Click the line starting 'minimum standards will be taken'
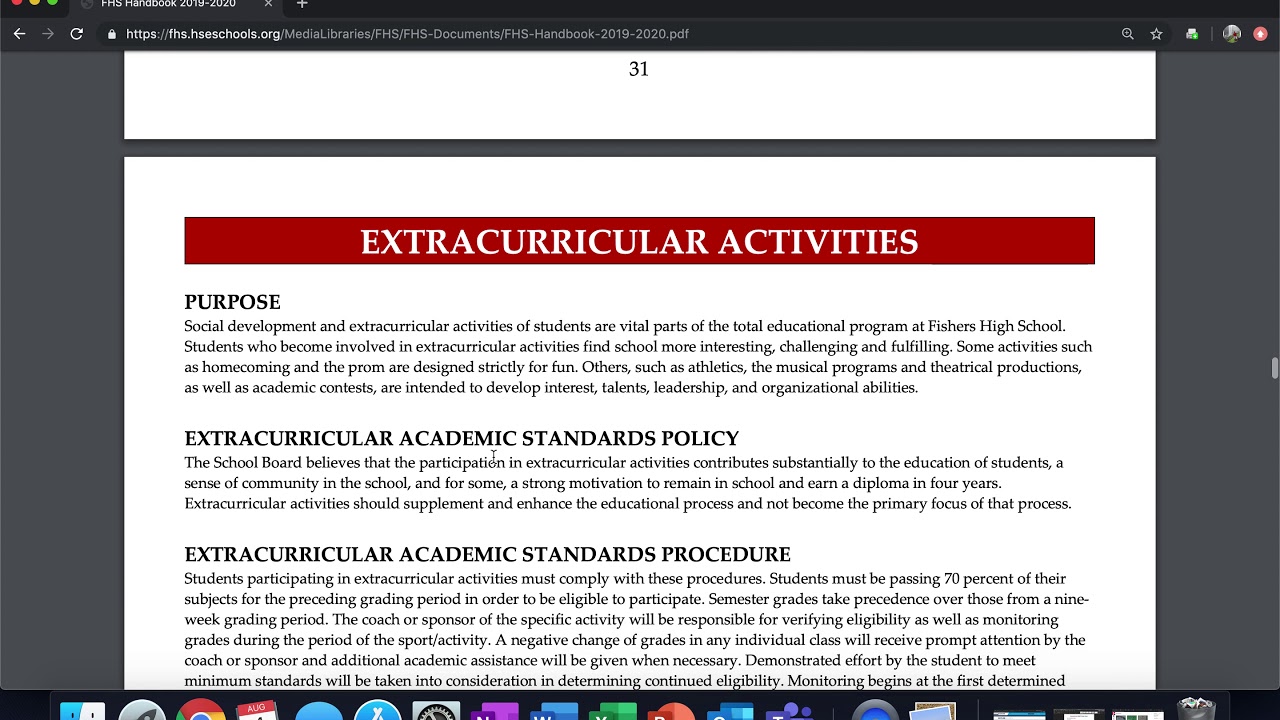The image size is (1280, 720). pos(624,681)
